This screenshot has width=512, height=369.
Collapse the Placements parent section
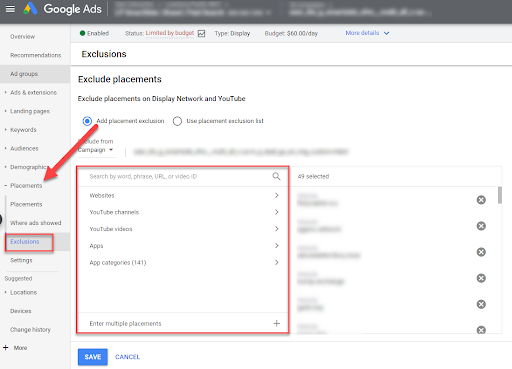(26, 186)
